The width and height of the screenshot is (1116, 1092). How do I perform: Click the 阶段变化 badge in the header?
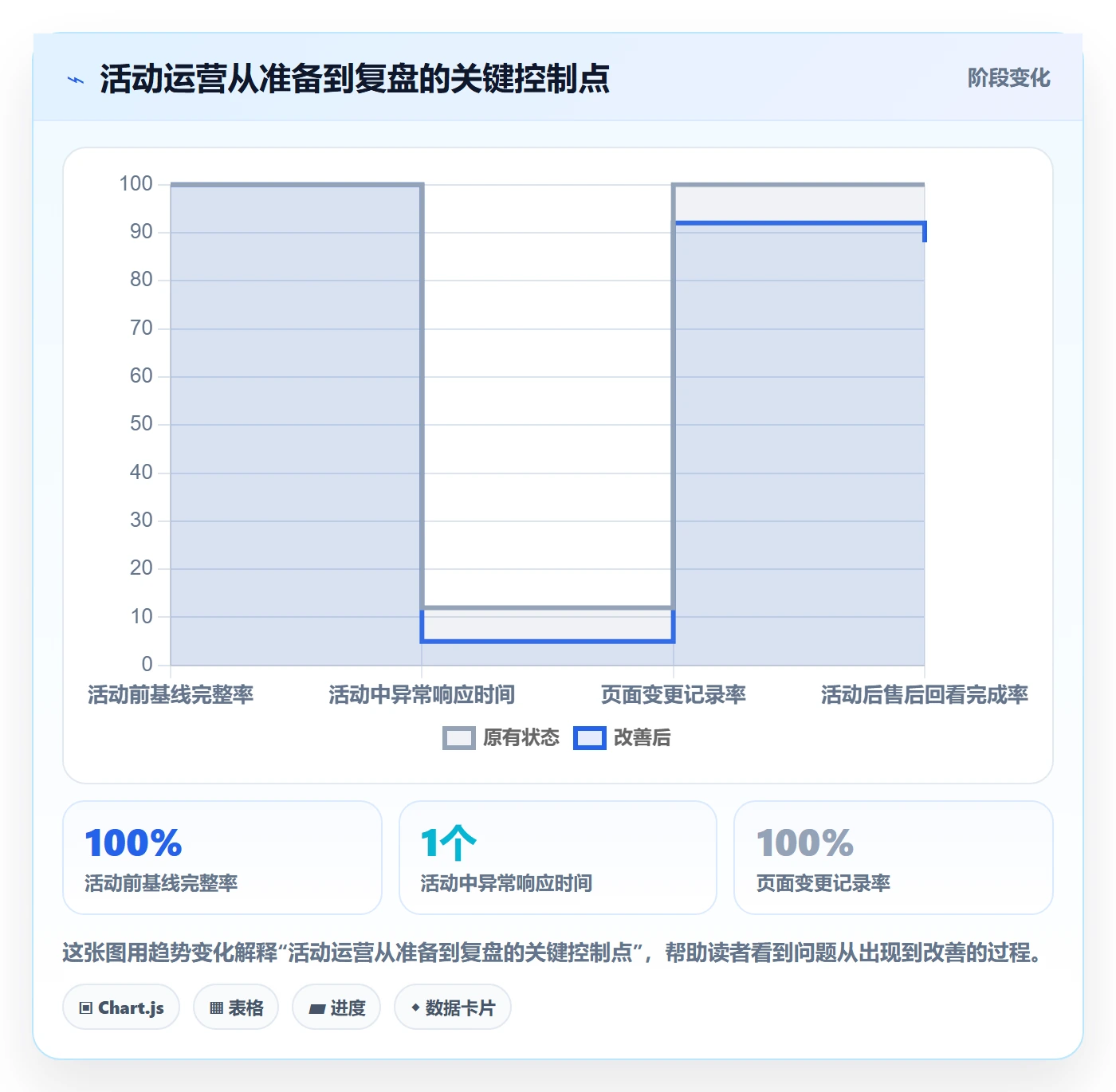tap(1008, 78)
